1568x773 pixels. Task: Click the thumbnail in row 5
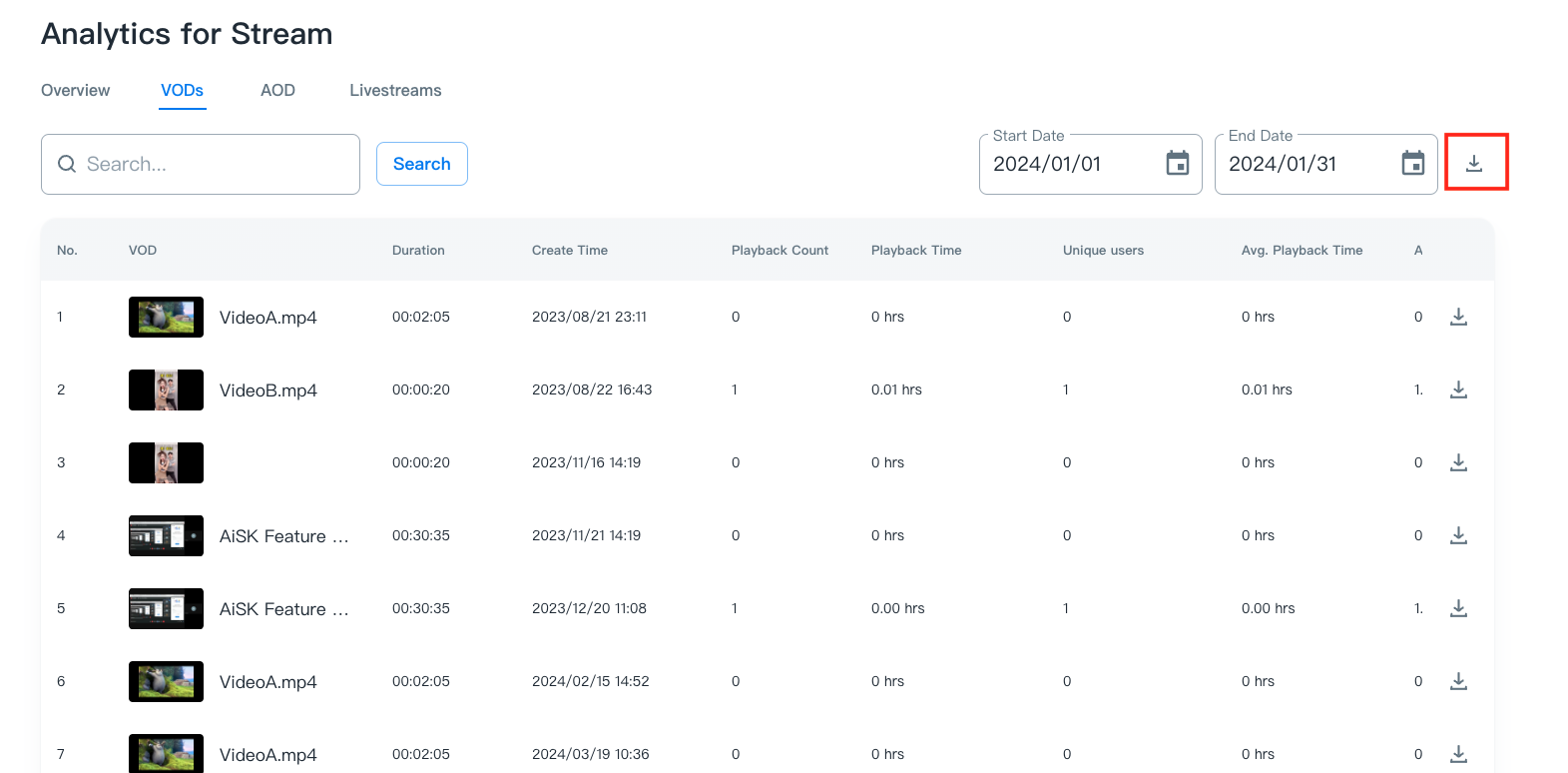(166, 608)
